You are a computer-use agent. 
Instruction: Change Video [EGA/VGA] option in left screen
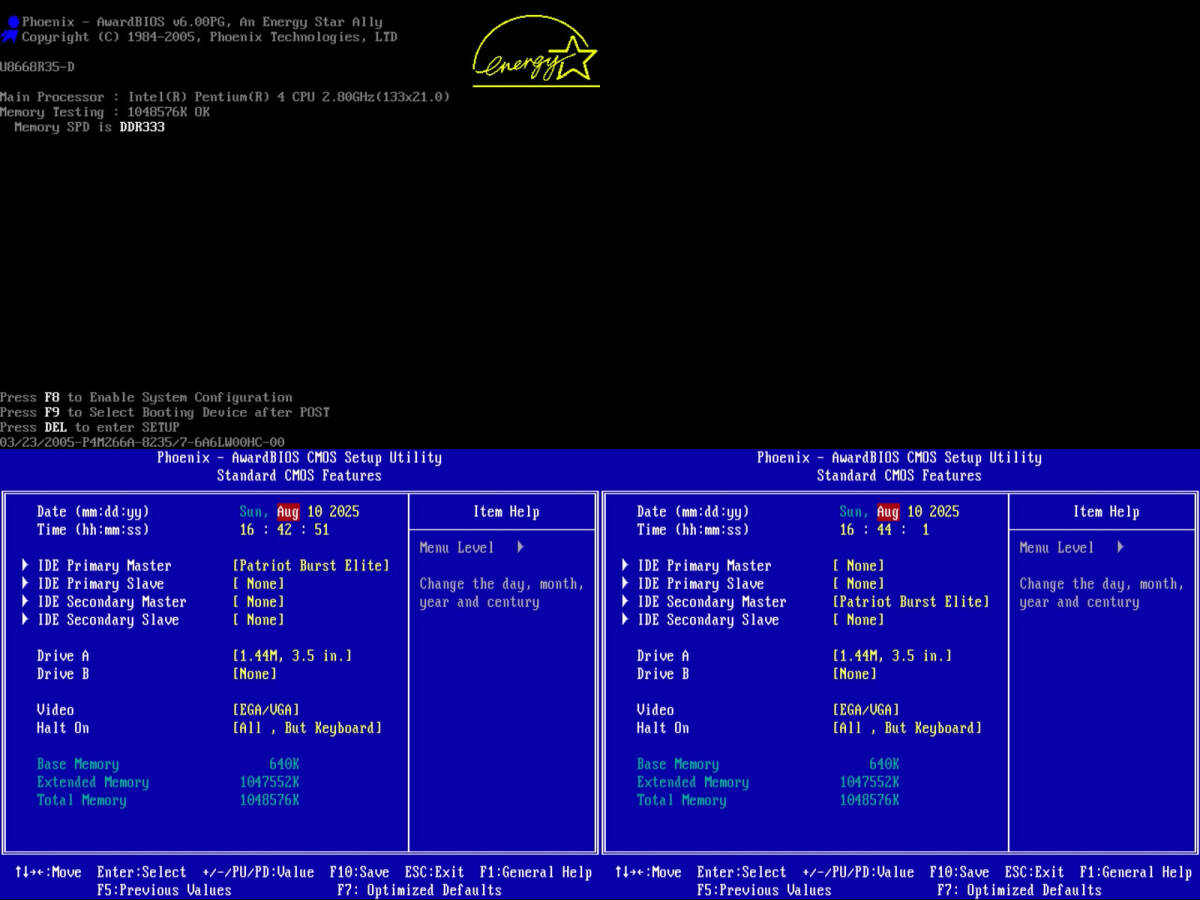[266, 710]
